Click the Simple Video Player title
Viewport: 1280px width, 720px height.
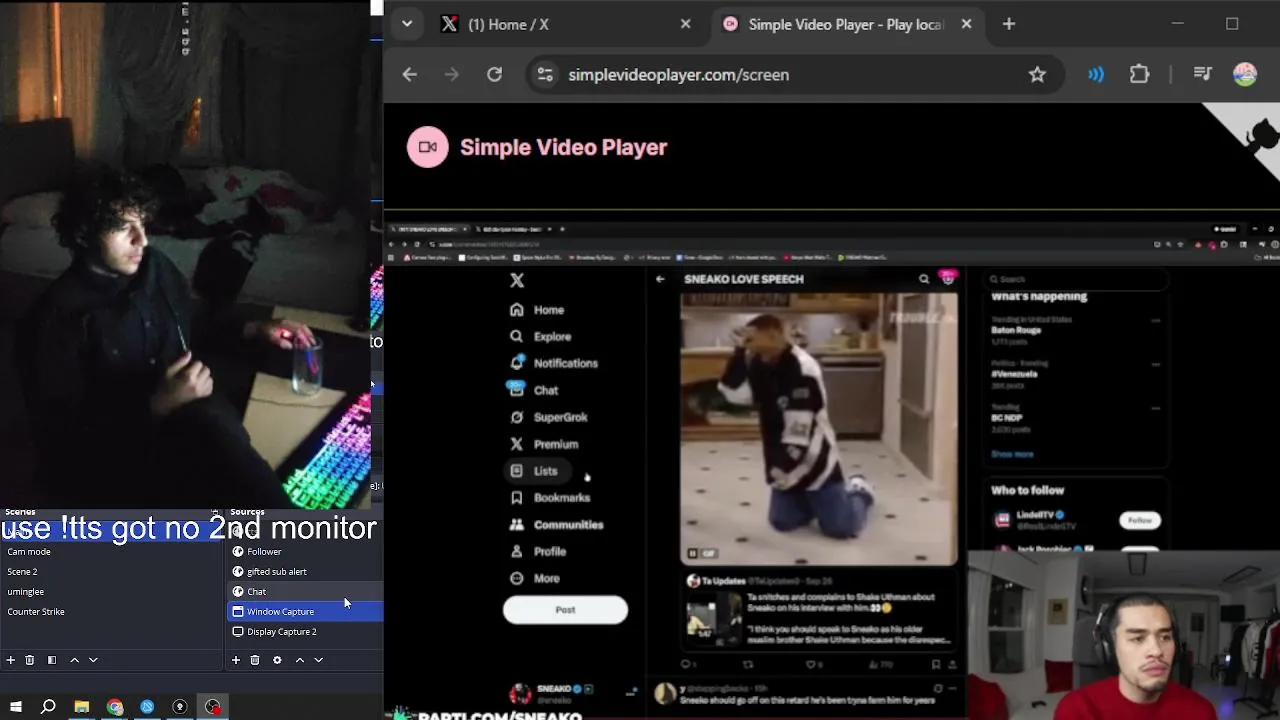click(x=563, y=147)
